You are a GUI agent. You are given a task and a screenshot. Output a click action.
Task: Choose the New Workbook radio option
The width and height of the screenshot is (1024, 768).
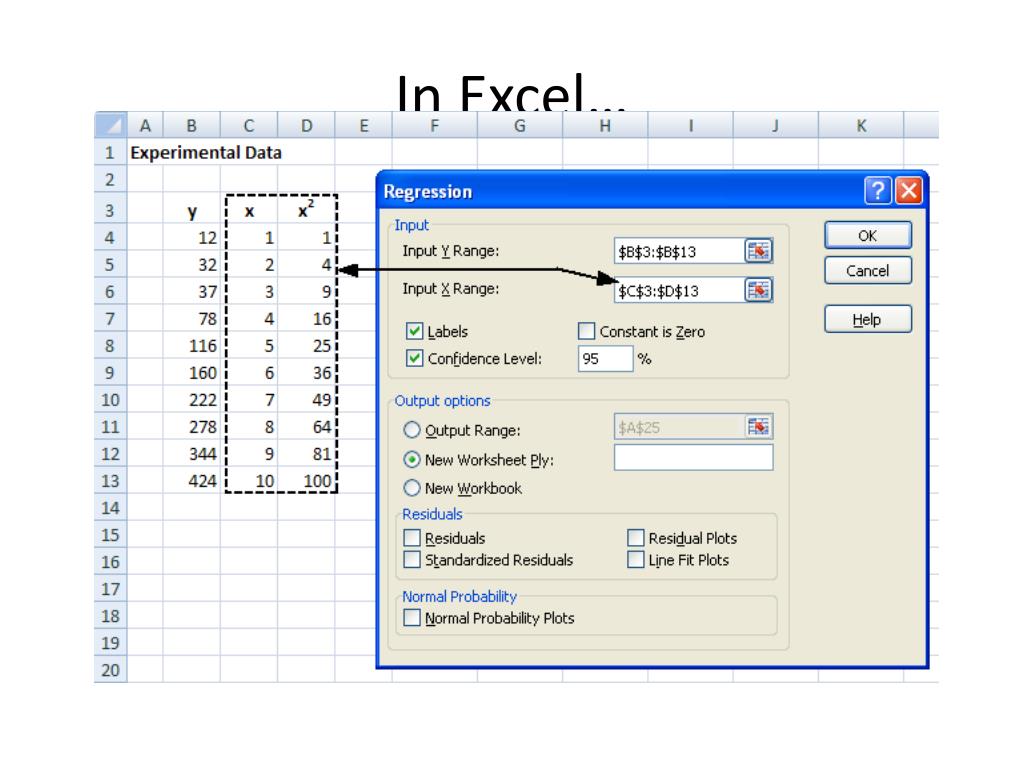411,488
